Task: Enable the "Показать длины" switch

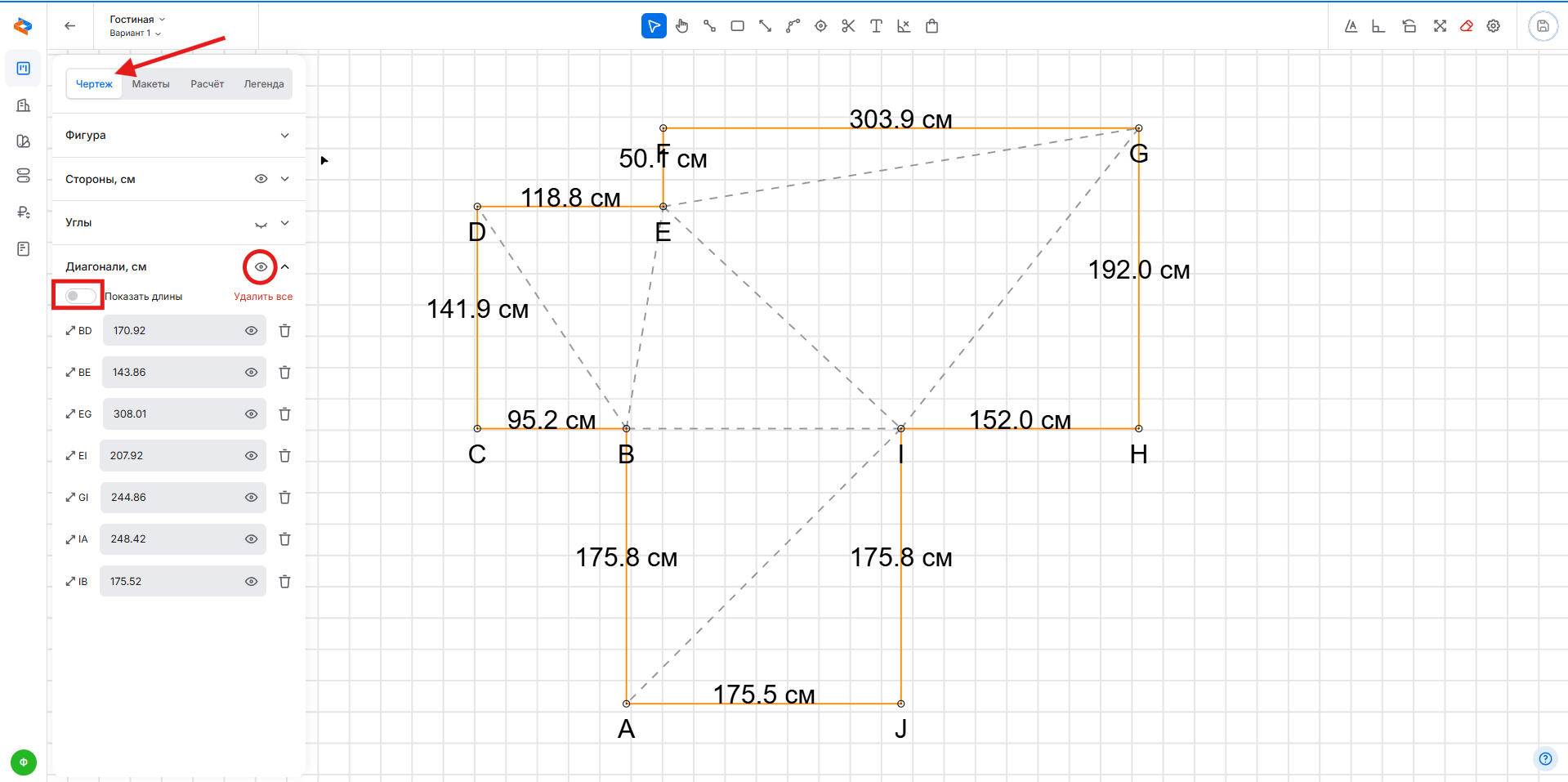Action: click(x=80, y=296)
